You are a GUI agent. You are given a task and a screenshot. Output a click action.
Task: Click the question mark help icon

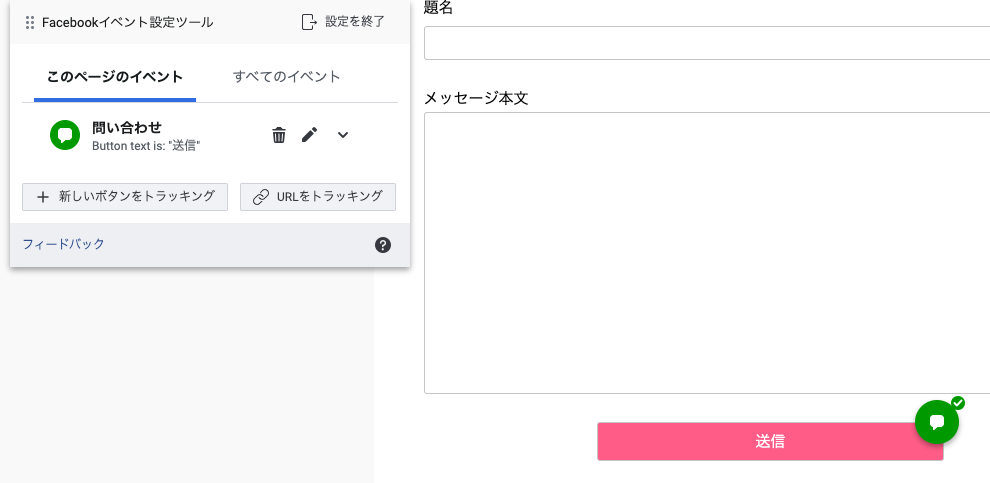[383, 245]
